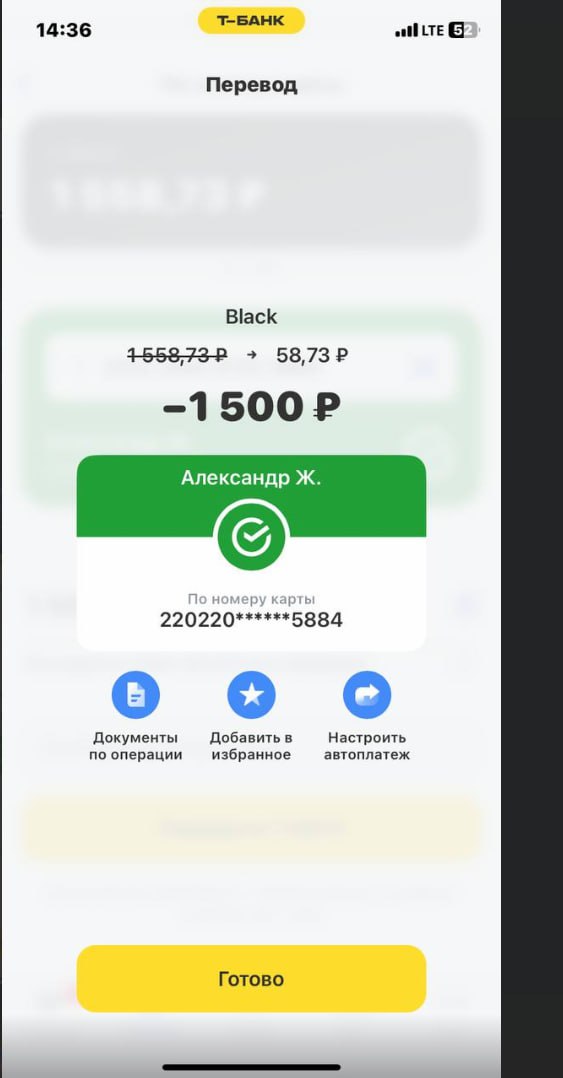The image size is (563, 1078).
Task: Tap the green Sber checkmark logo
Action: click(252, 538)
